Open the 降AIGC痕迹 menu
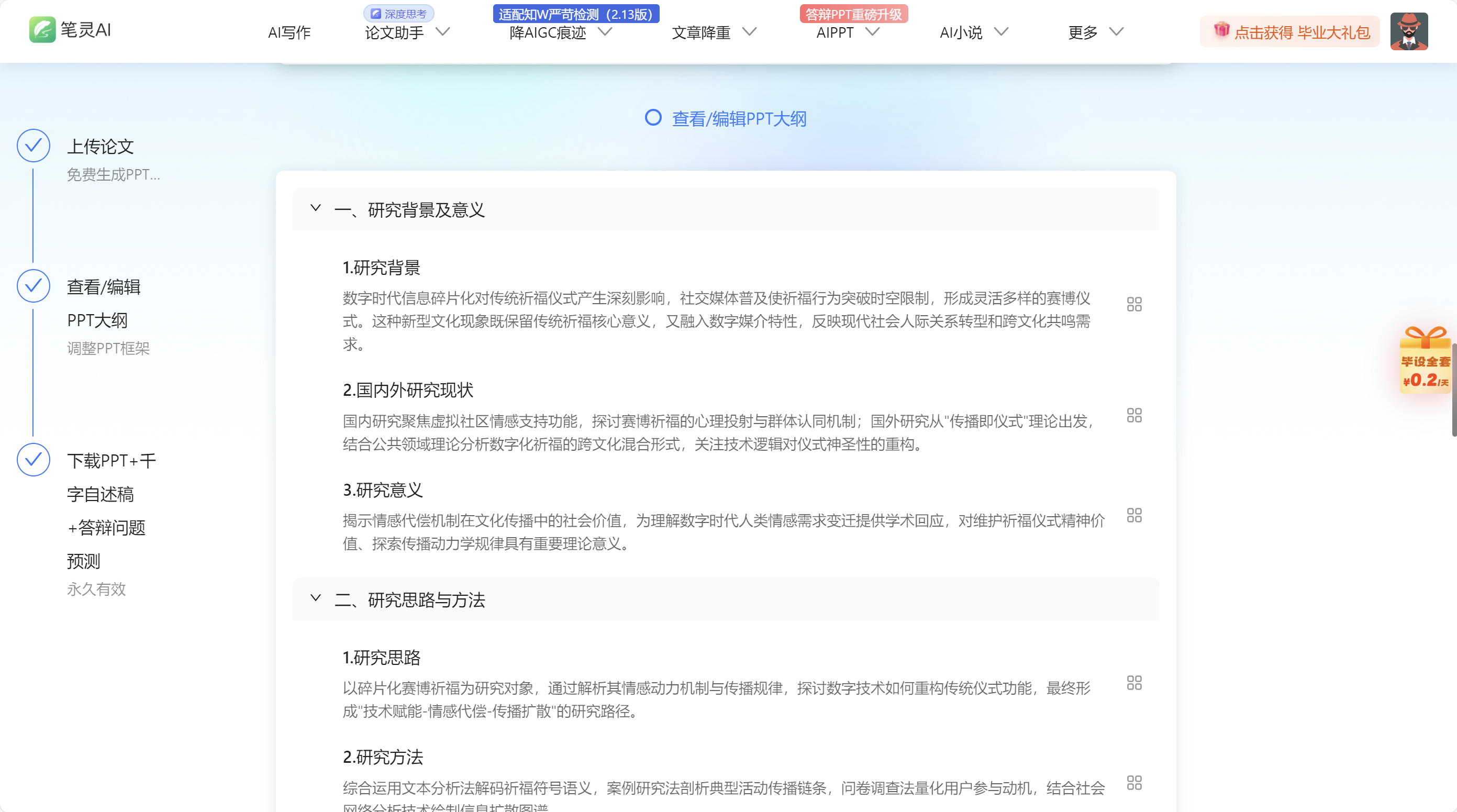Image resolution: width=1457 pixels, height=812 pixels. (x=560, y=33)
